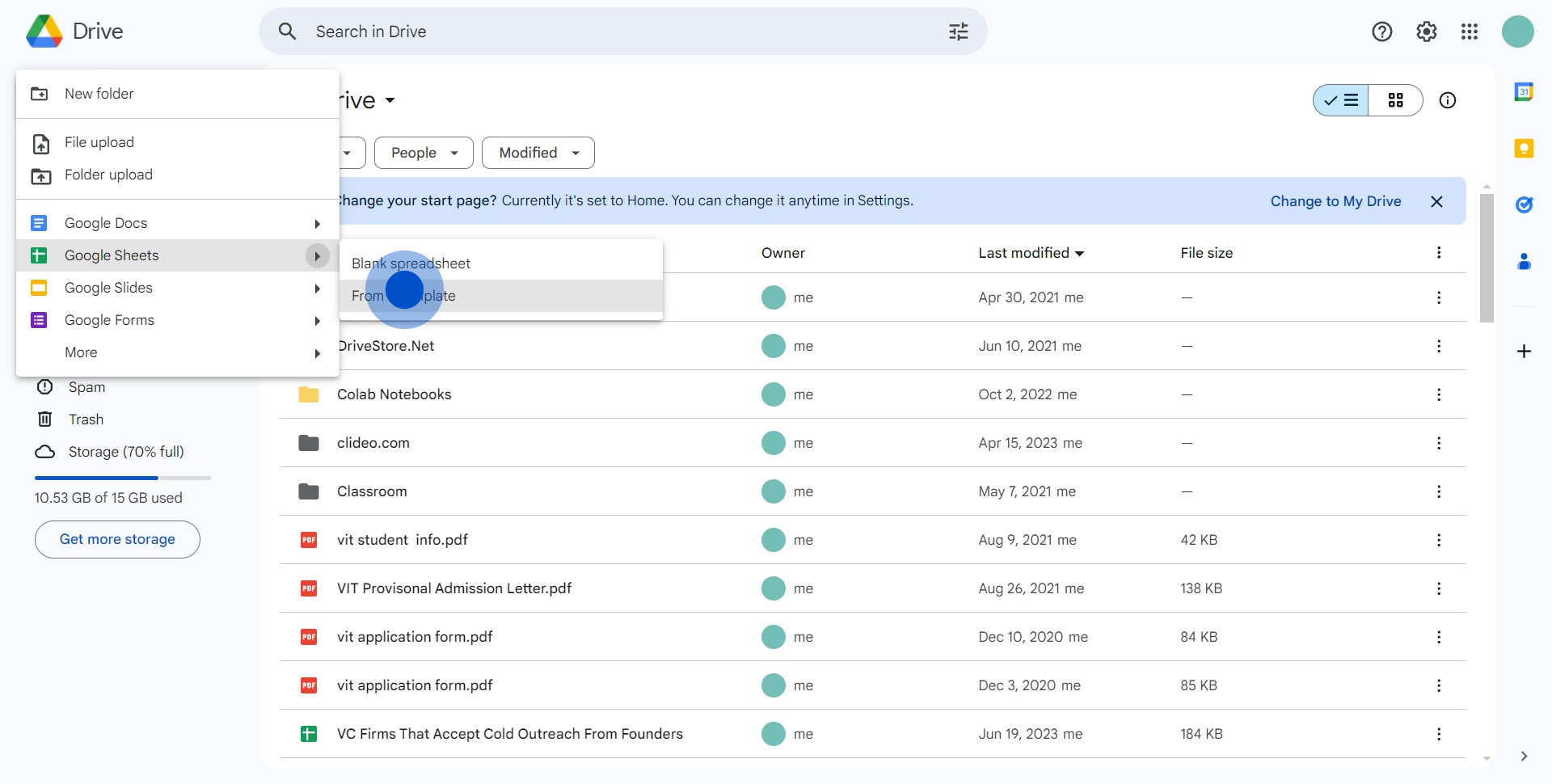Open the Settings gear icon

click(1427, 32)
